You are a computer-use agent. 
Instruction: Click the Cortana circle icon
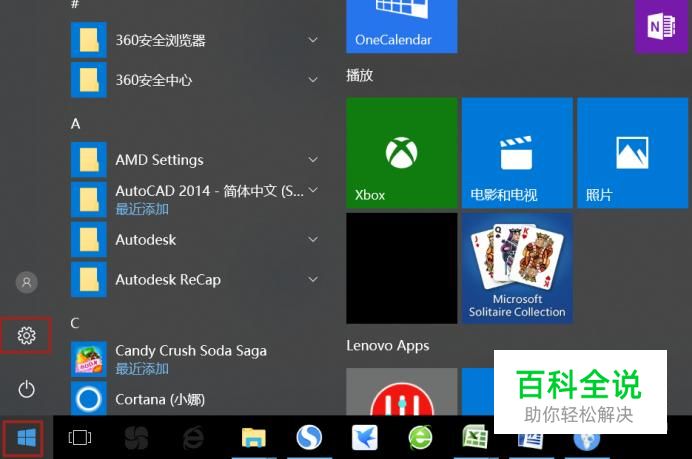click(89, 398)
